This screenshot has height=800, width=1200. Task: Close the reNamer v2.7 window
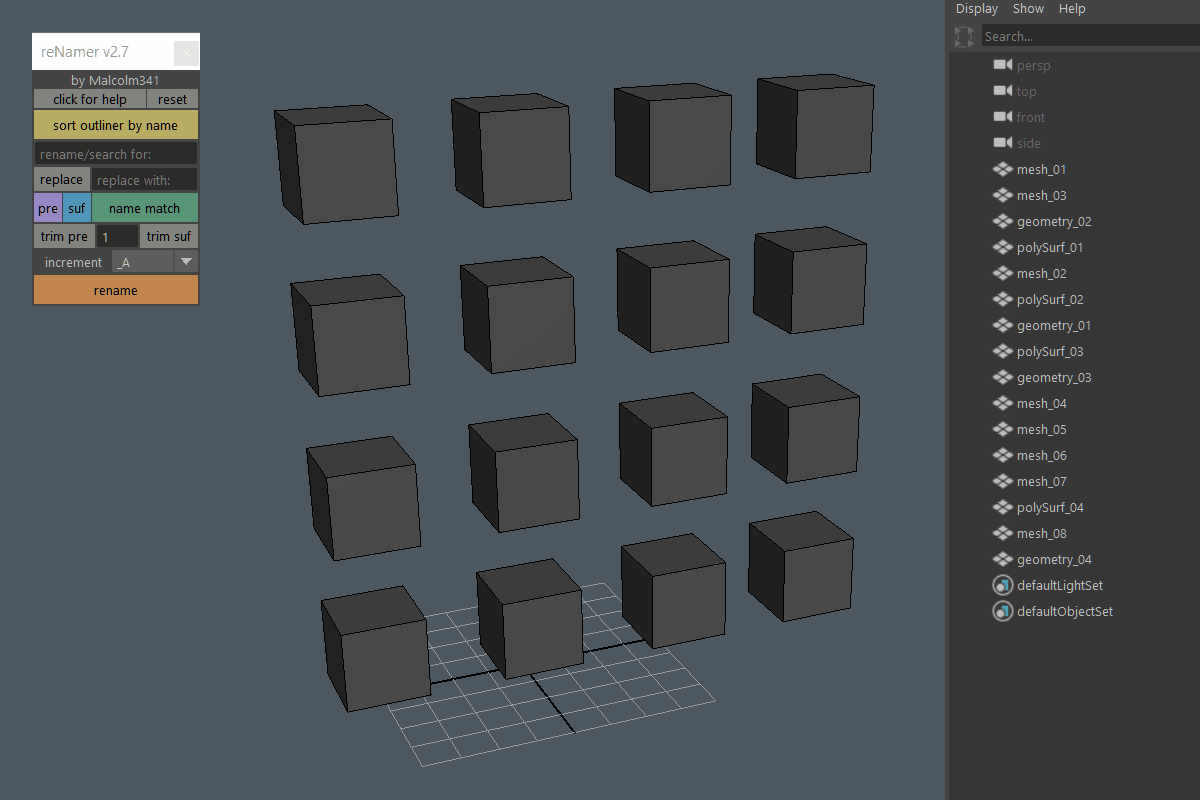pyautogui.click(x=186, y=53)
